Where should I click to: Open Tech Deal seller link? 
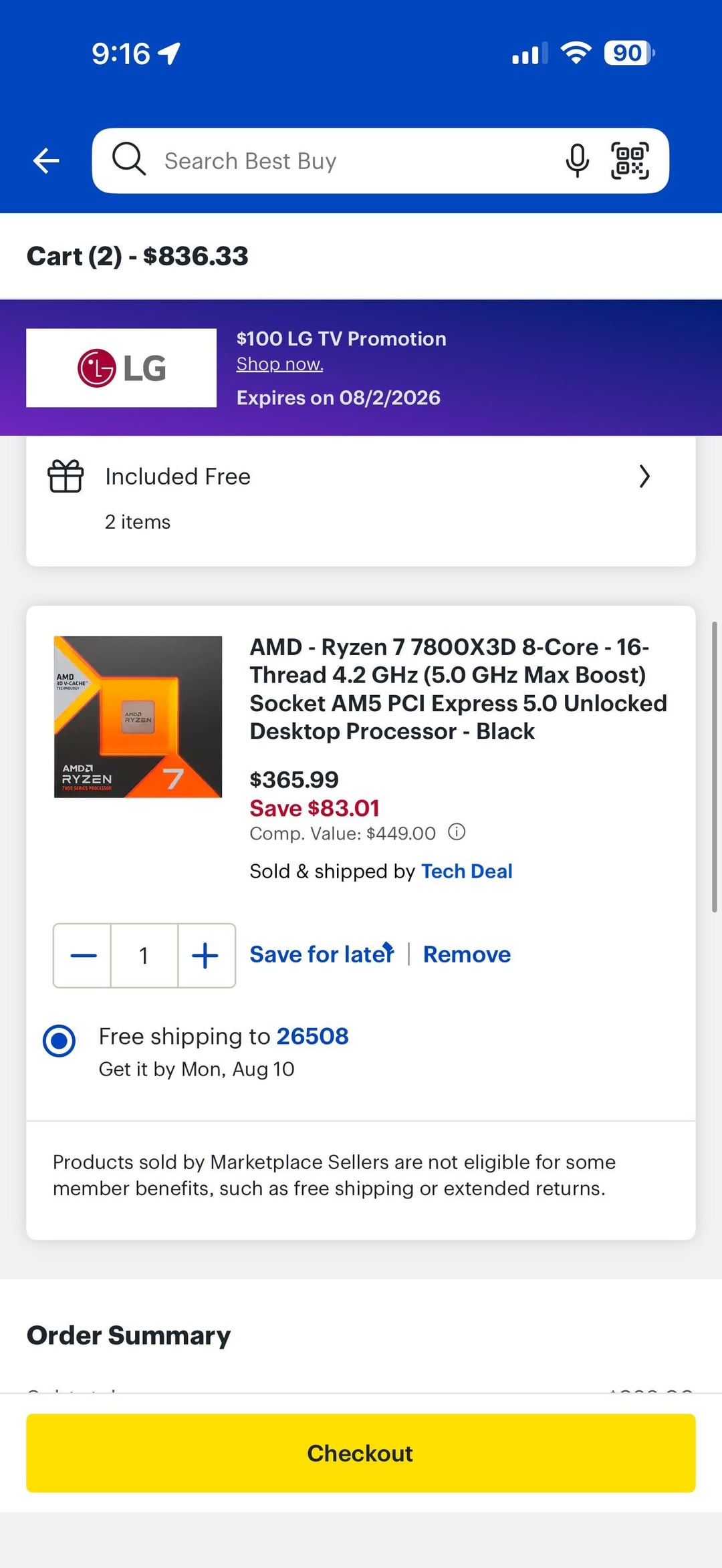pos(467,872)
